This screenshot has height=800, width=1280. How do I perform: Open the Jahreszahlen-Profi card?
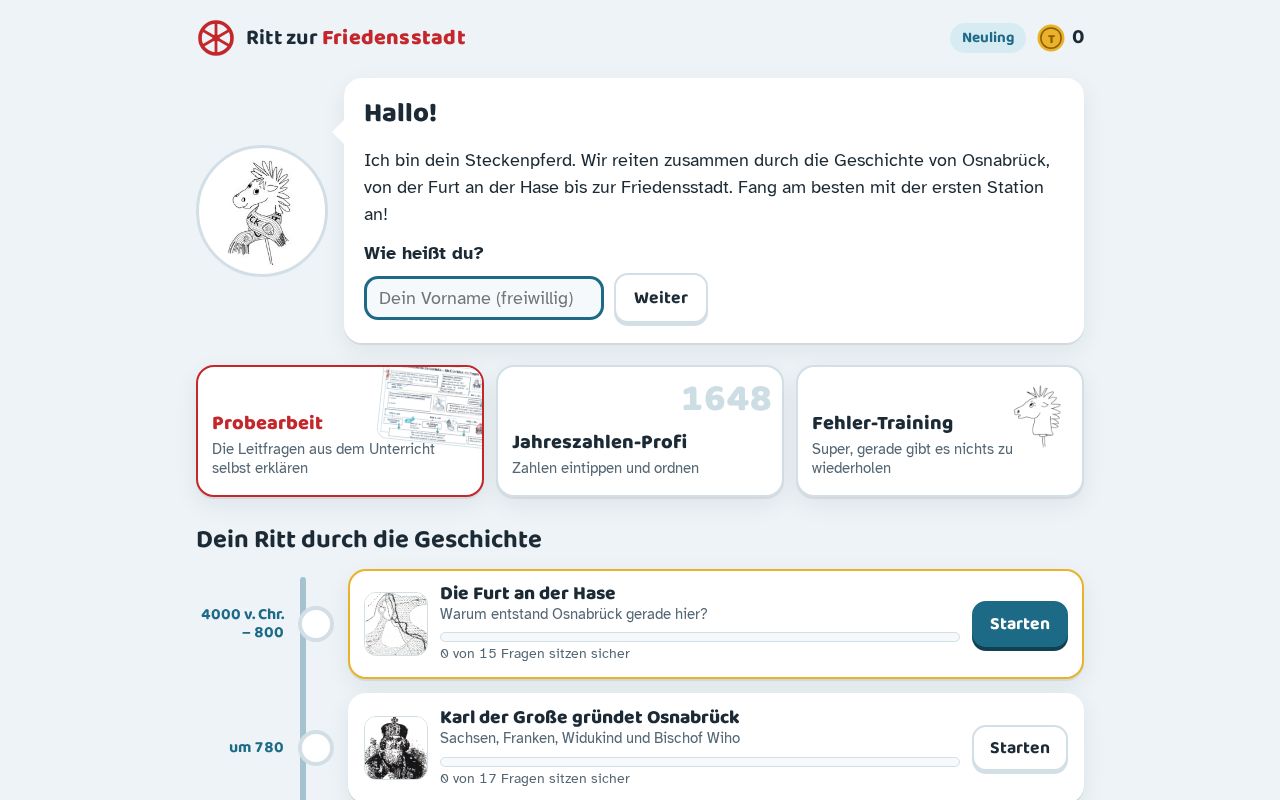640,431
